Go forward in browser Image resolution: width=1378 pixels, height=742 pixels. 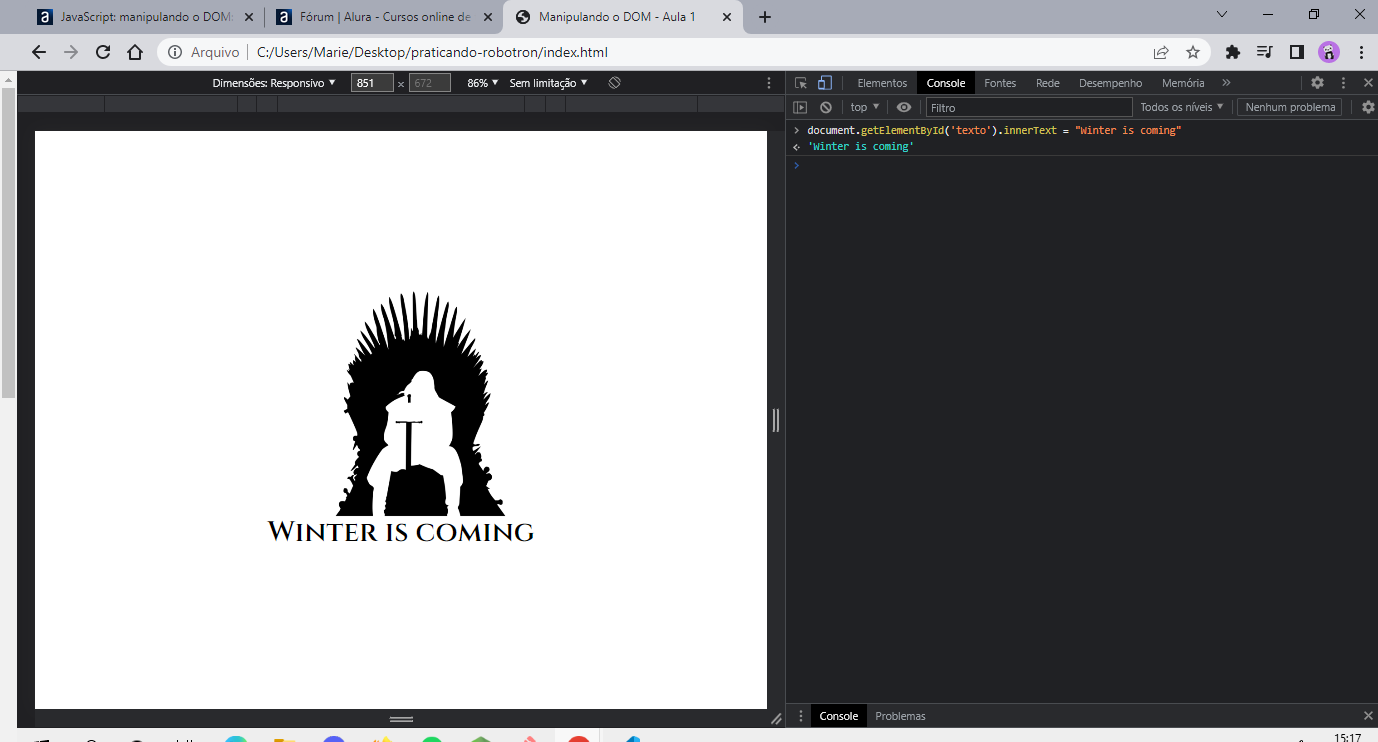(71, 52)
